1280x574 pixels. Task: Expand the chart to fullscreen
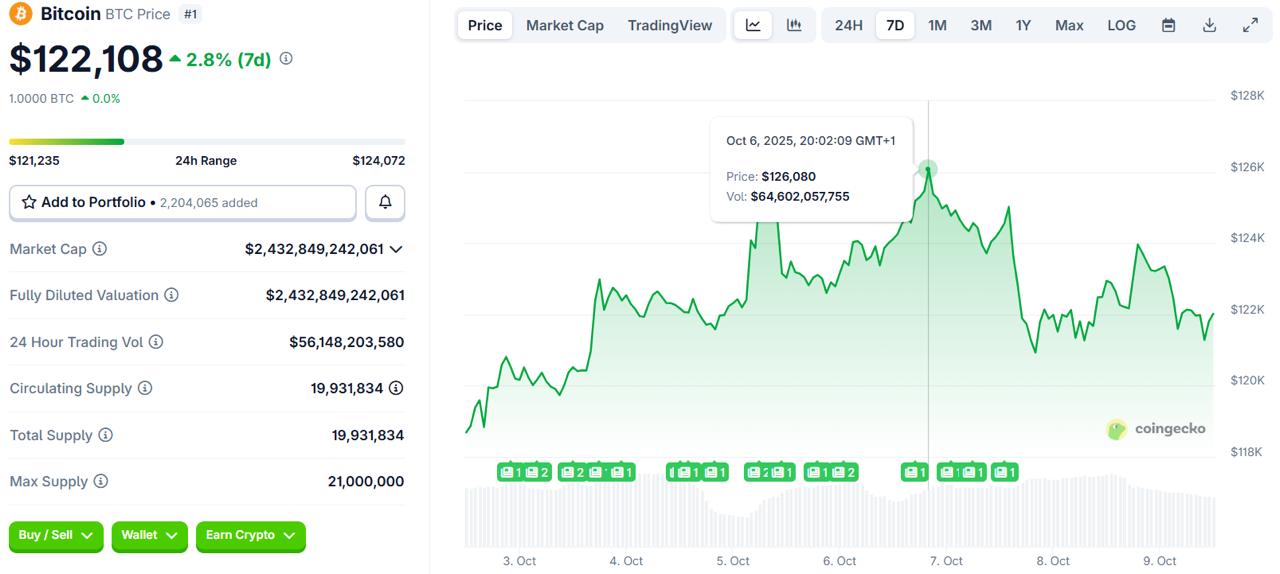[x=1250, y=25]
